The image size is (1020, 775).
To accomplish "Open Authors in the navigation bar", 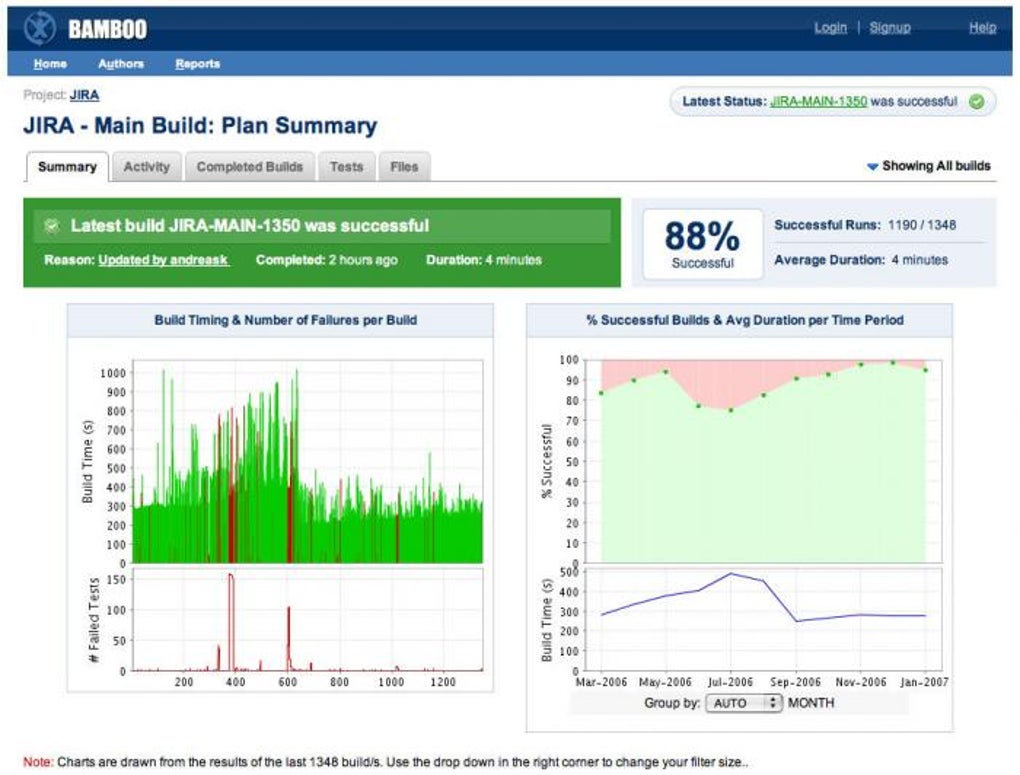I will (x=121, y=64).
